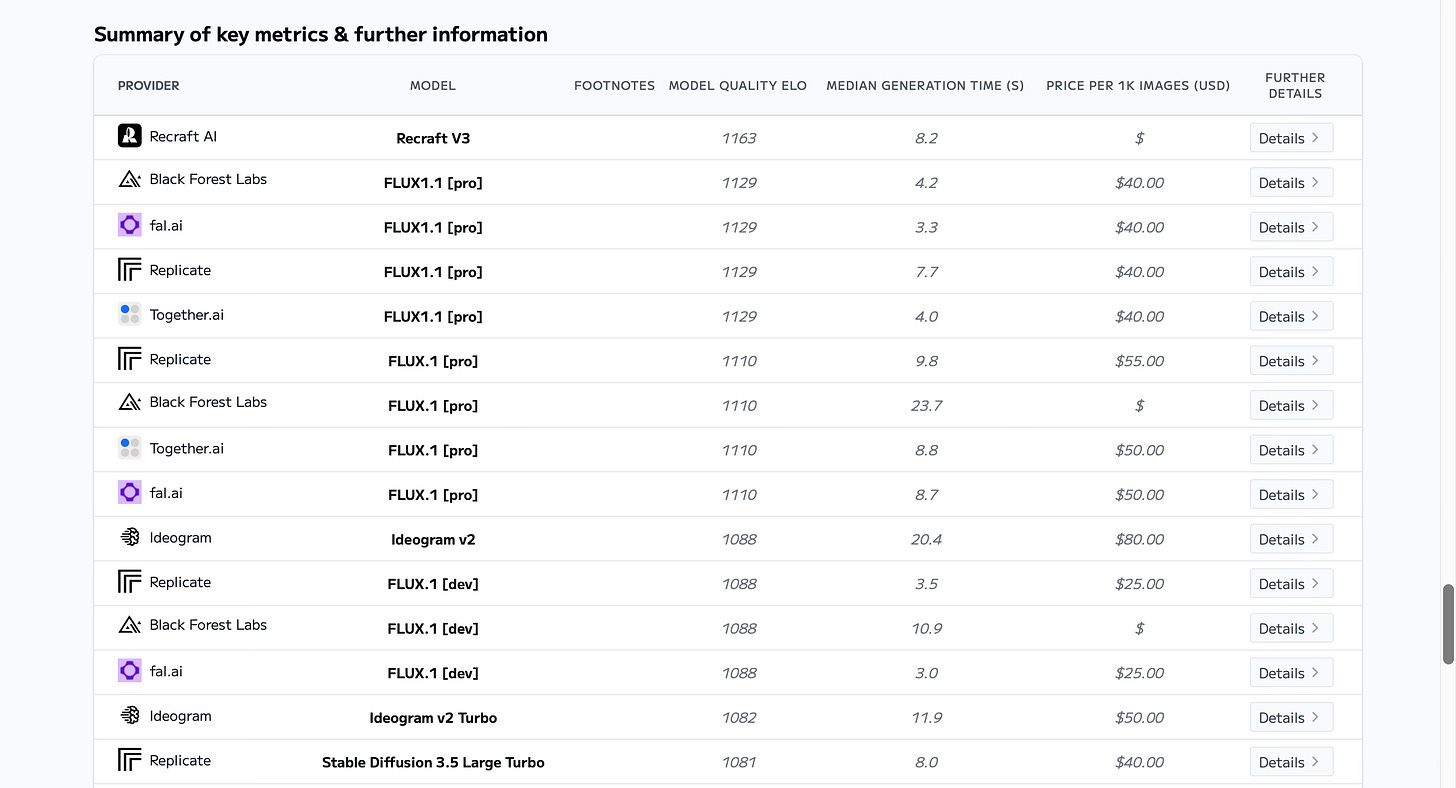Open Details for Together.ai FLUX.1 [pro]
The image size is (1456, 788).
click(1291, 450)
